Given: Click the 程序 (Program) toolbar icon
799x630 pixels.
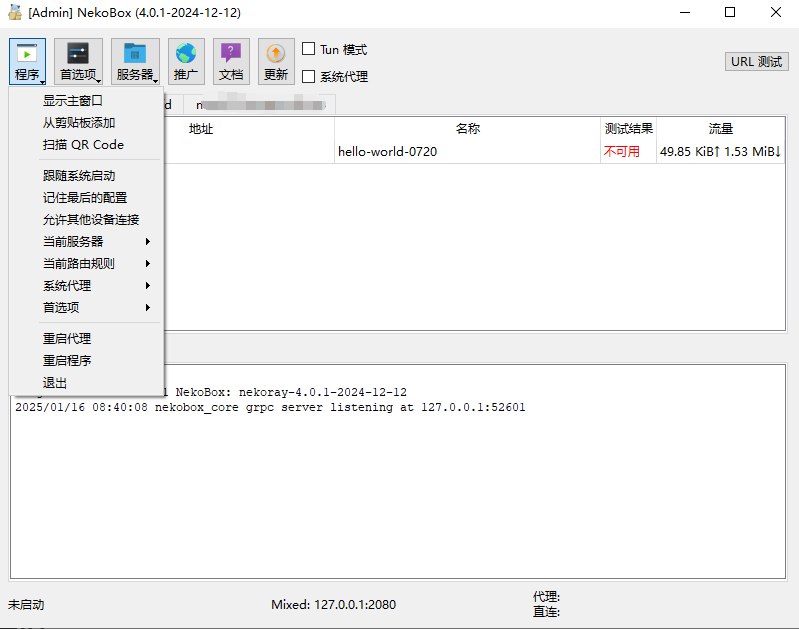Looking at the screenshot, I should click(x=27, y=61).
